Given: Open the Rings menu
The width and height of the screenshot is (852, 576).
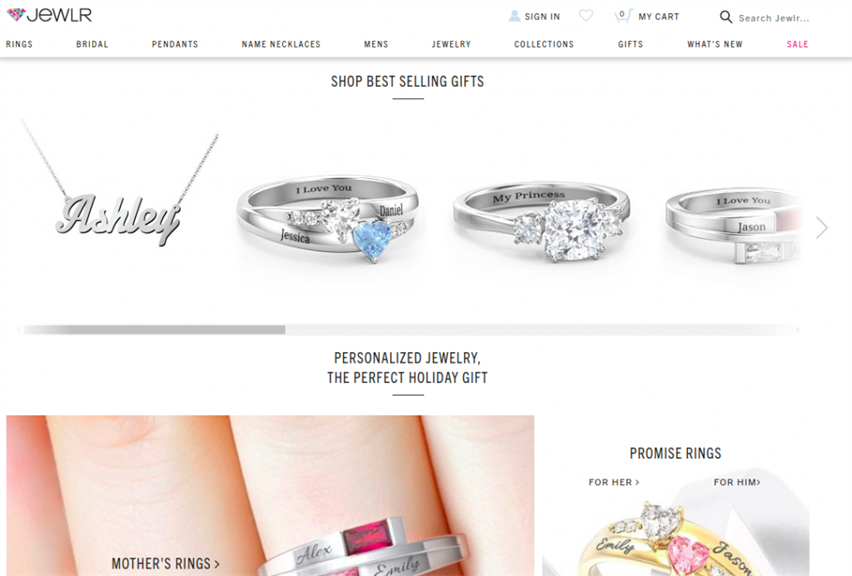Looking at the screenshot, I should 19,44.
